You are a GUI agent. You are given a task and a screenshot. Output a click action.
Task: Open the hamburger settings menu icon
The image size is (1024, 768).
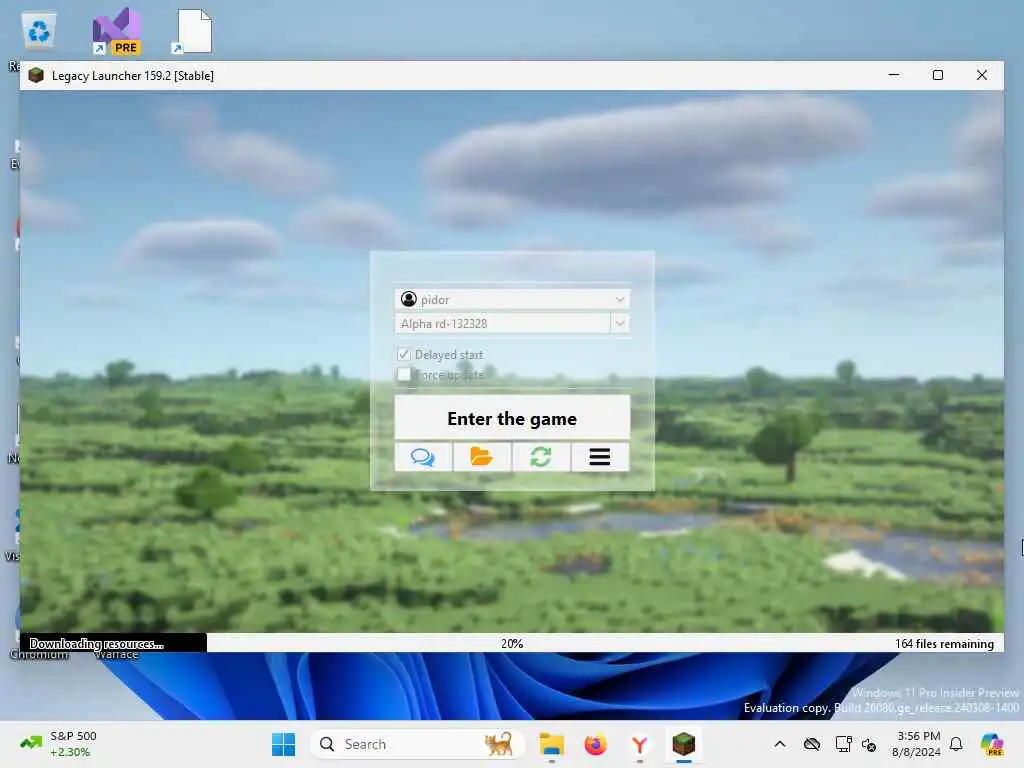pos(600,456)
